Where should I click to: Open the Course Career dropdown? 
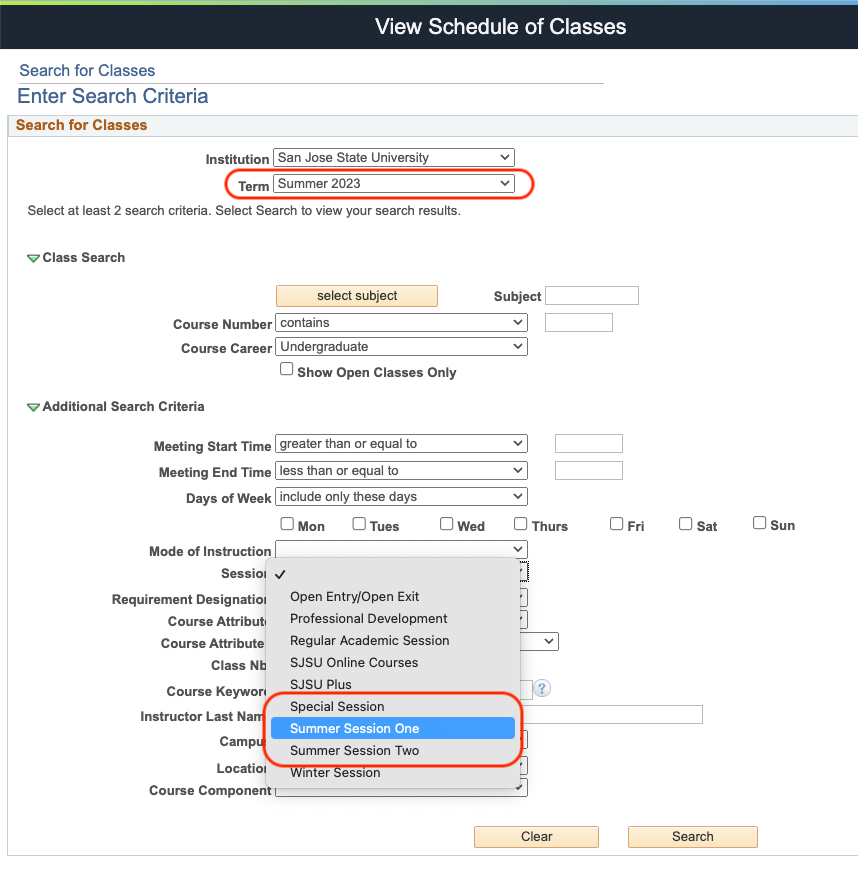pos(400,346)
